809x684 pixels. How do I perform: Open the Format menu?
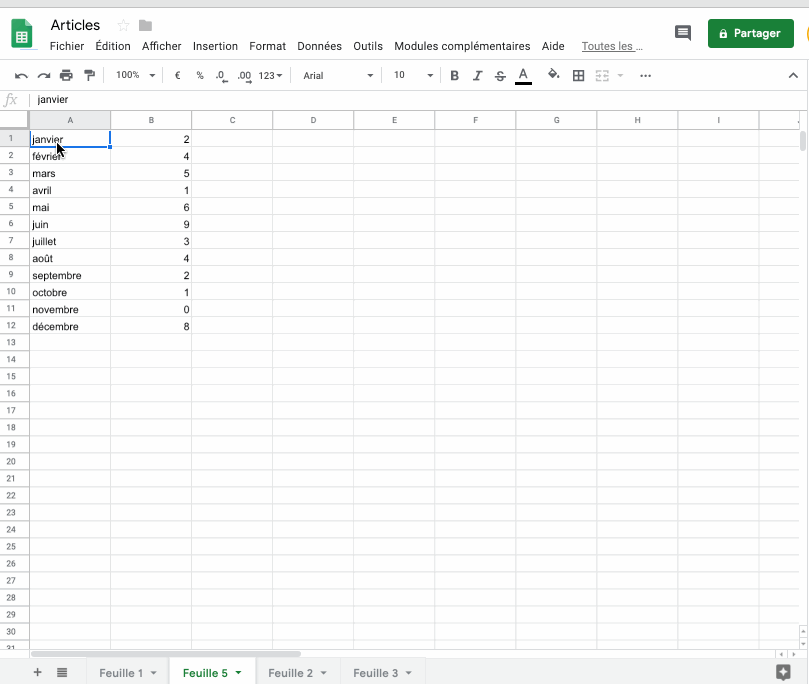tap(267, 46)
